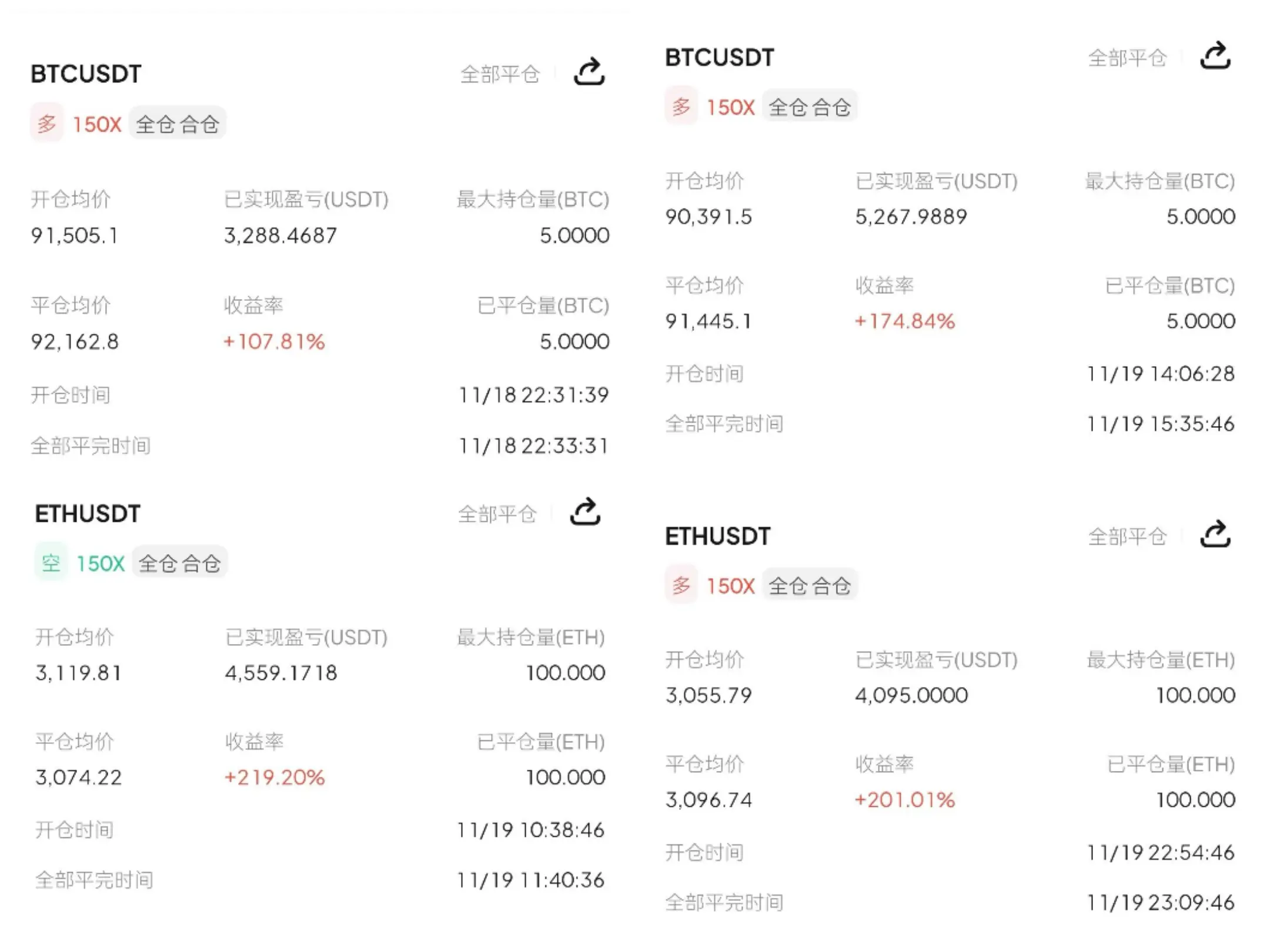Click the +107.81% return rate value
This screenshot has width=1270, height=952.
(274, 341)
